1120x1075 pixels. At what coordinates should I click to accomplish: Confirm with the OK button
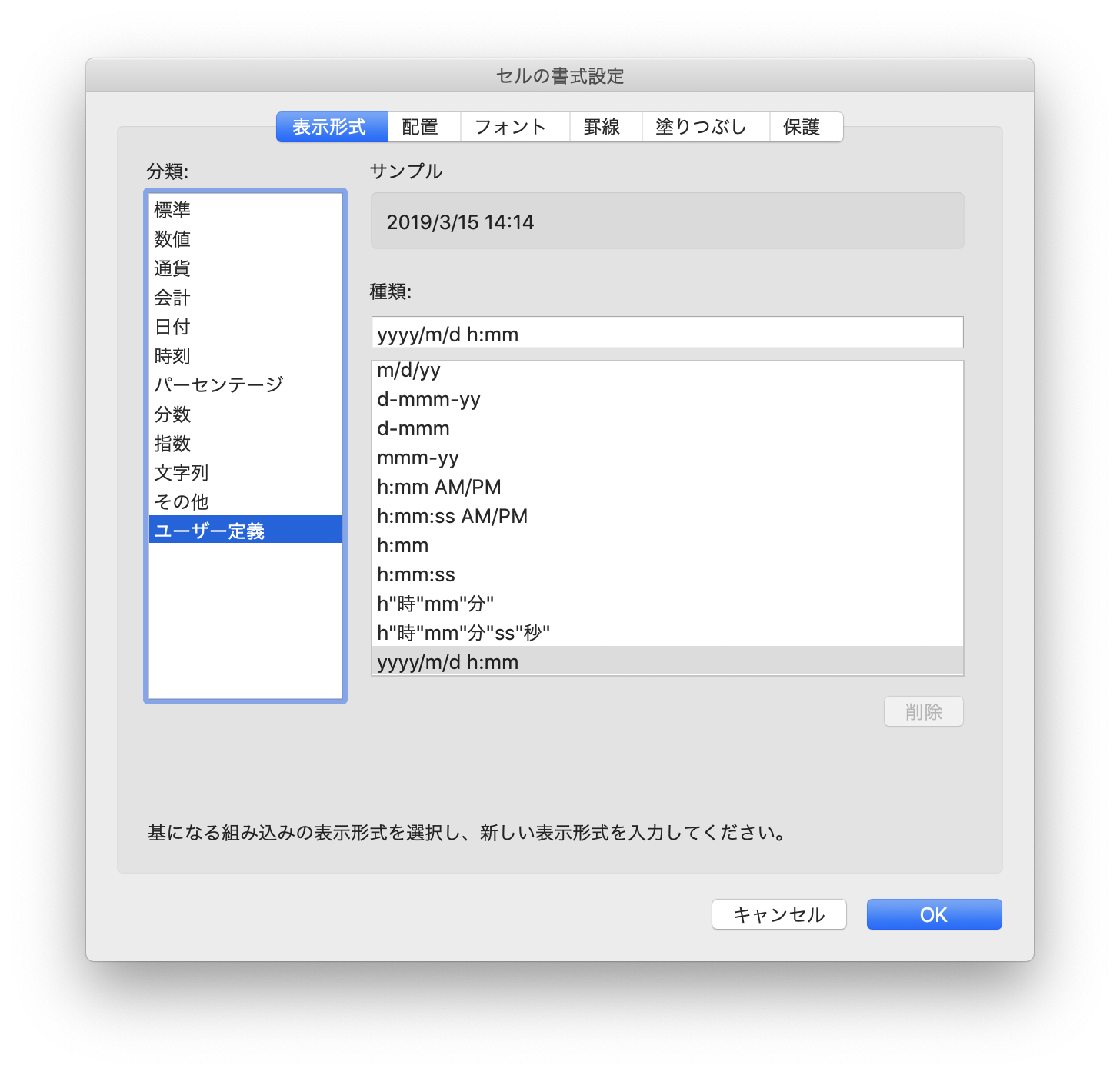(935, 914)
